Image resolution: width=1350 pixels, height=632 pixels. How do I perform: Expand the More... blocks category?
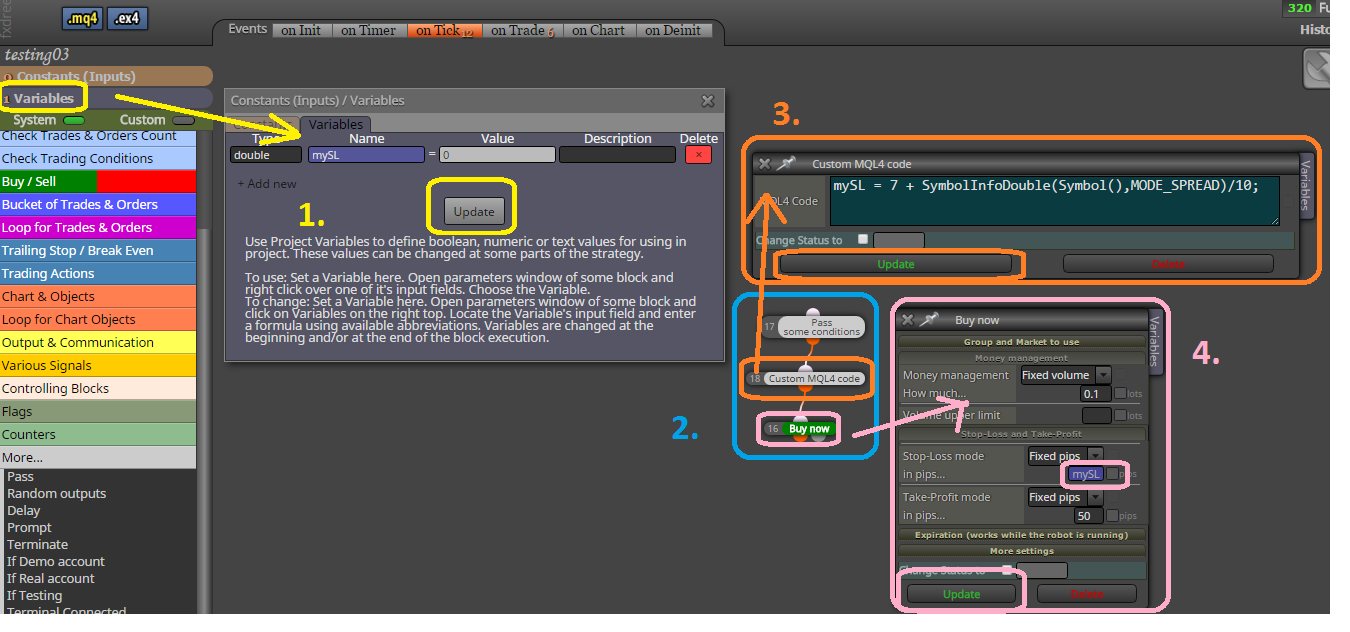98,457
